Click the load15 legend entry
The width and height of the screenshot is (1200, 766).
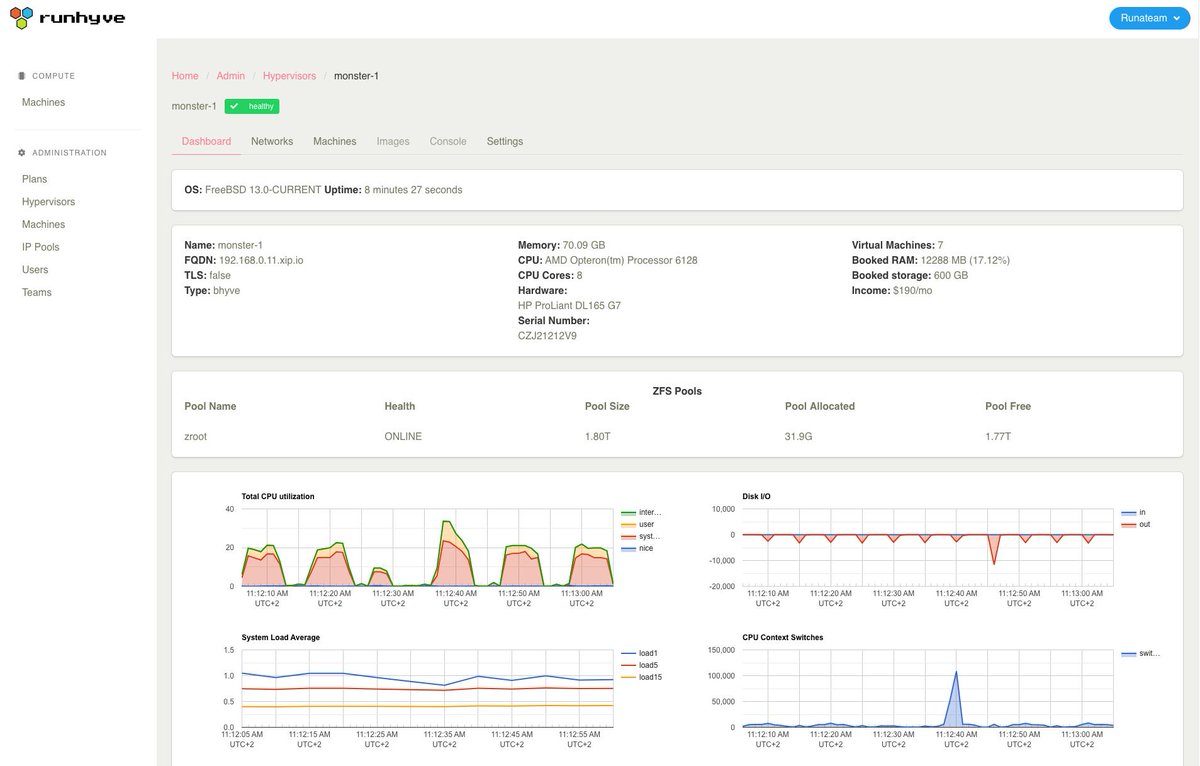click(x=641, y=678)
